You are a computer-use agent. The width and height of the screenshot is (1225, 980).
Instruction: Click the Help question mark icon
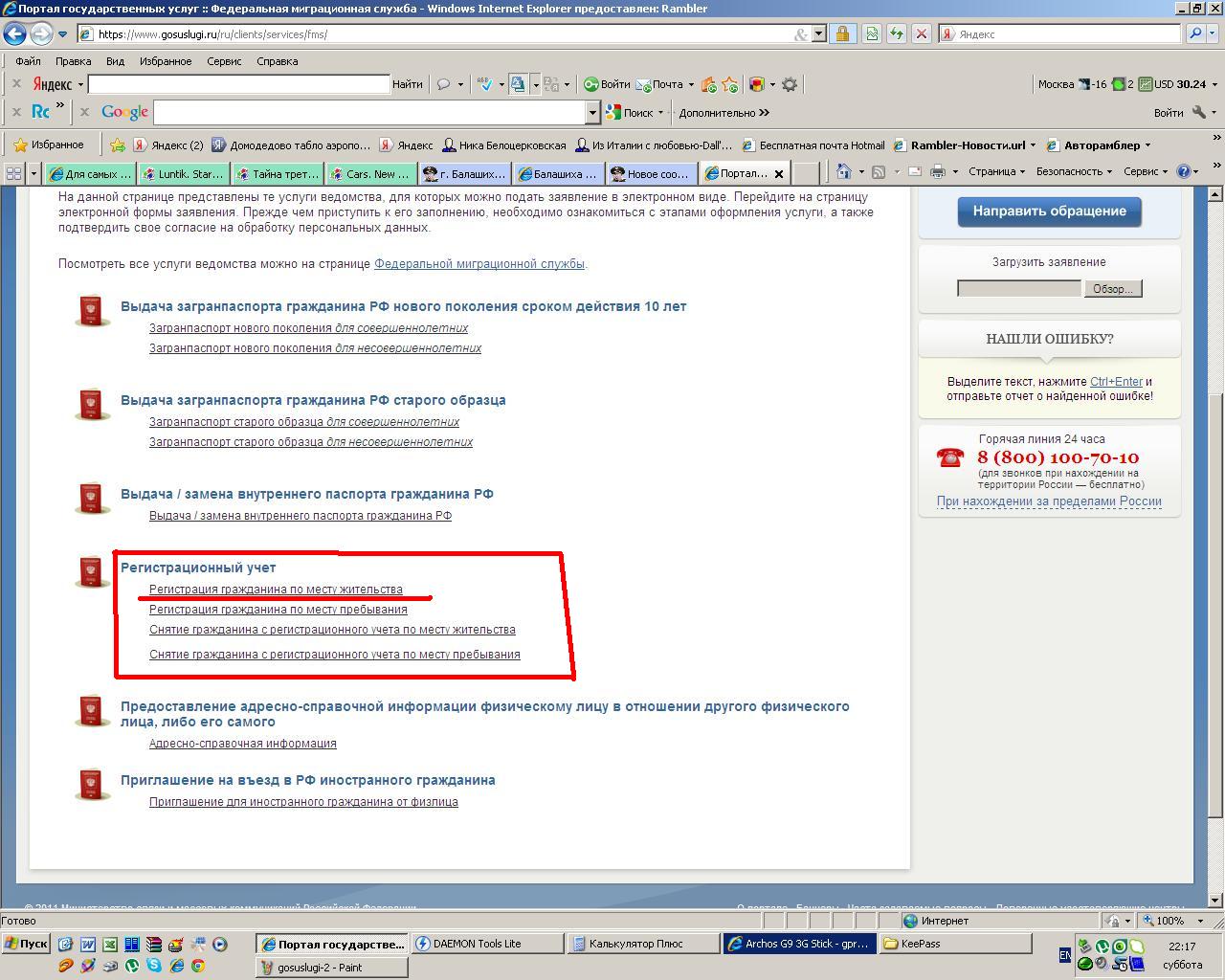point(1184,172)
